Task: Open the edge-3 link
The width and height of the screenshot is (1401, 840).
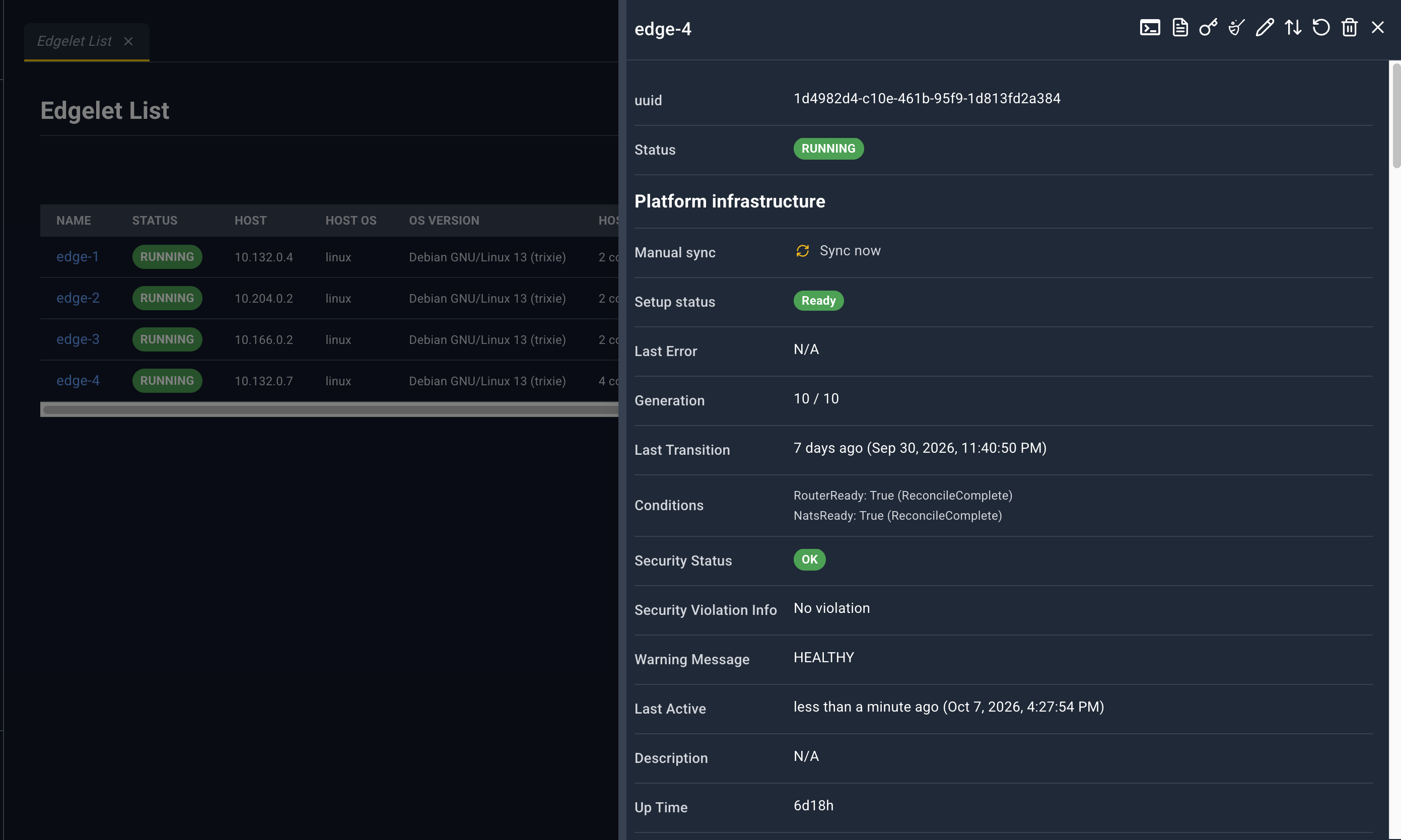Action: 78,339
